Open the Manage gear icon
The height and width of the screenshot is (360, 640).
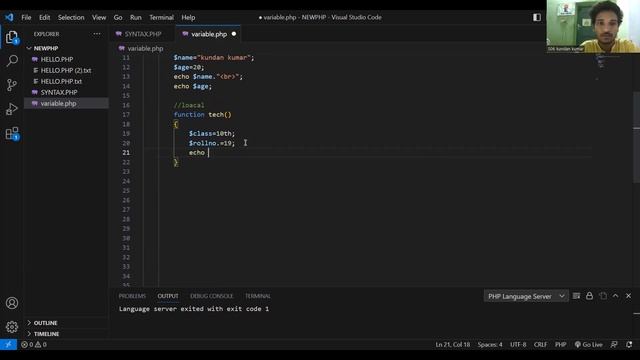(12, 327)
